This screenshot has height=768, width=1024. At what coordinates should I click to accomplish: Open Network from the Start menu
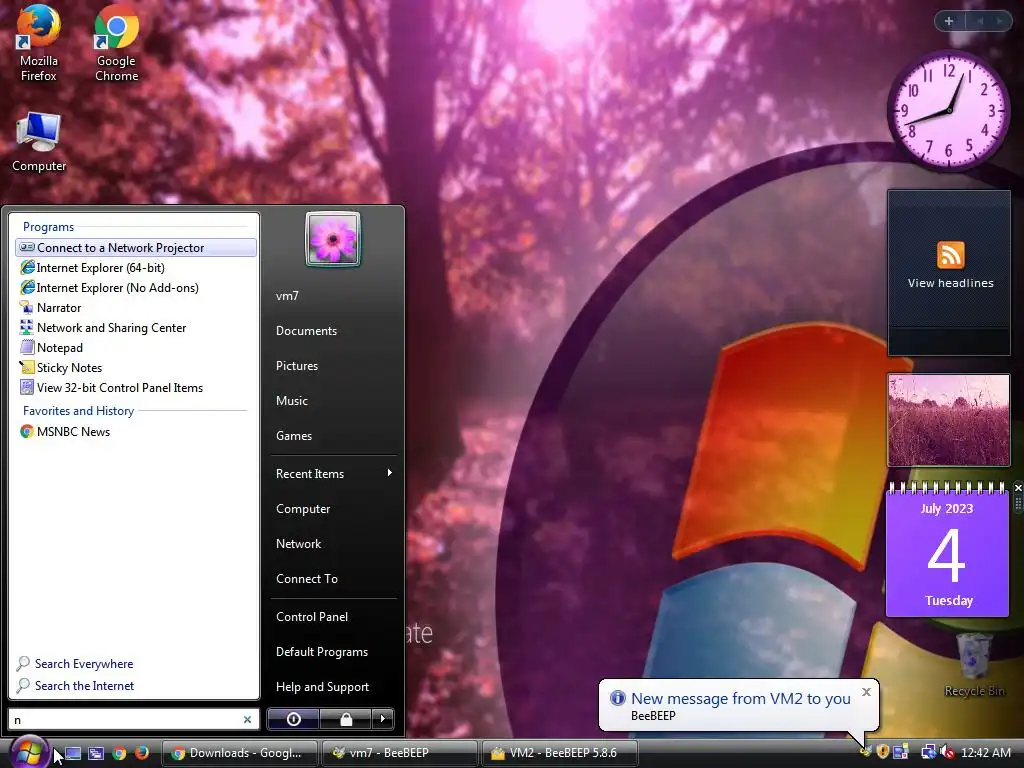pos(333,544)
